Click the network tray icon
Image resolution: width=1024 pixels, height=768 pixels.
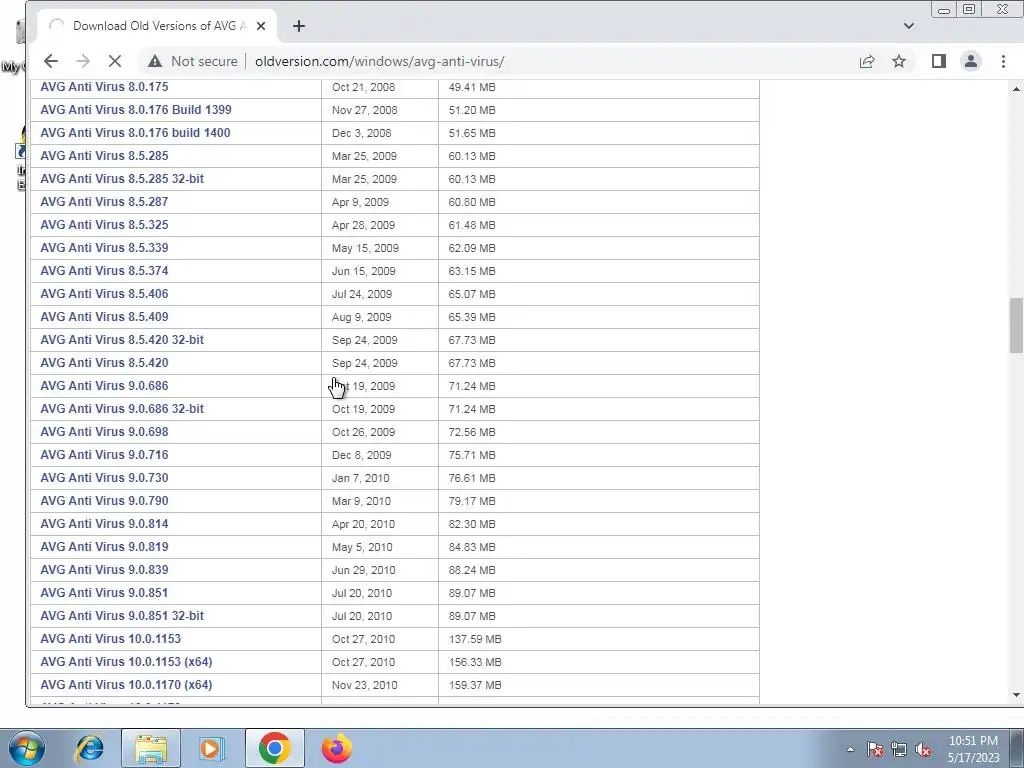point(899,750)
